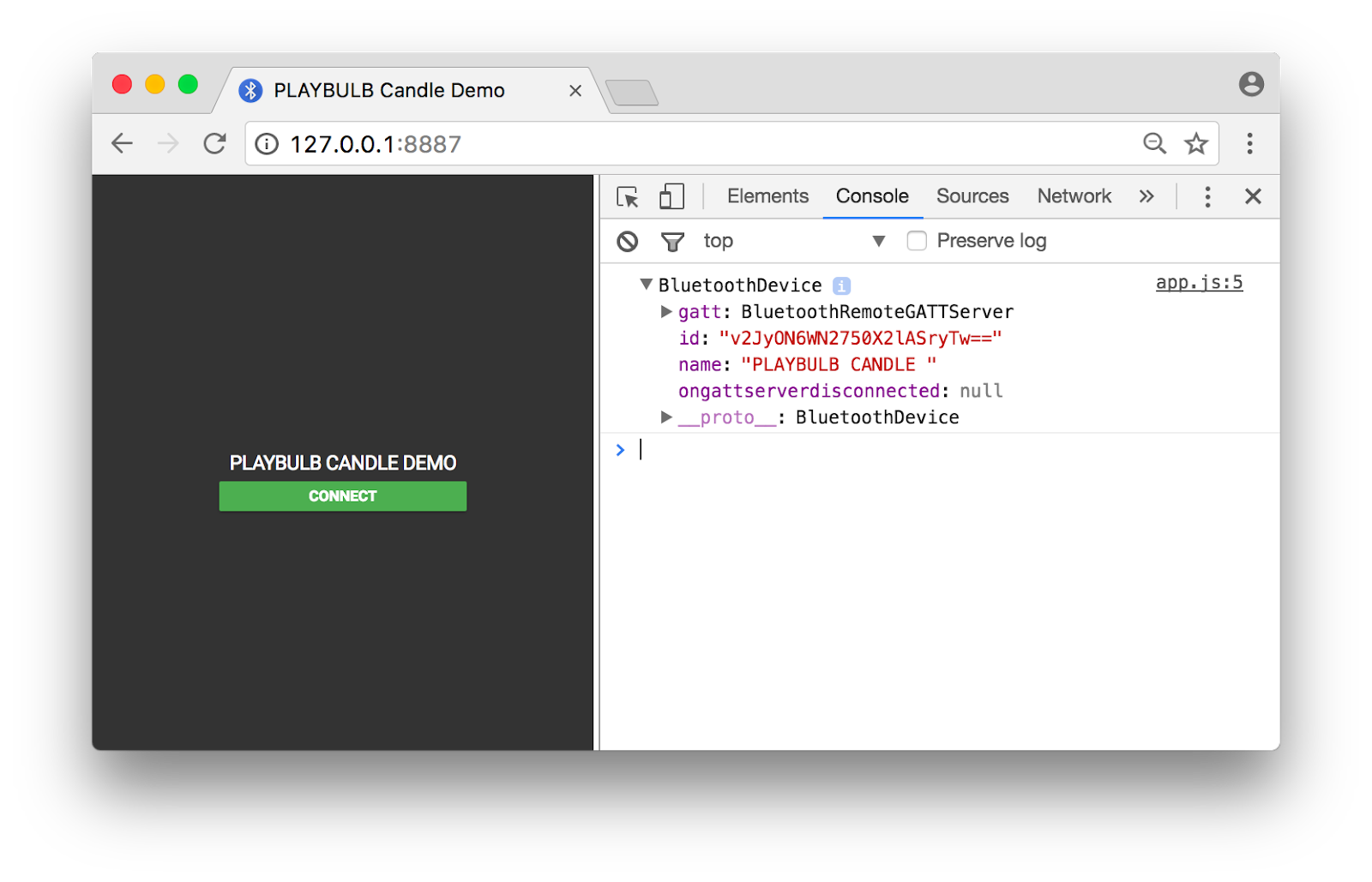Open the console filter

(x=674, y=241)
